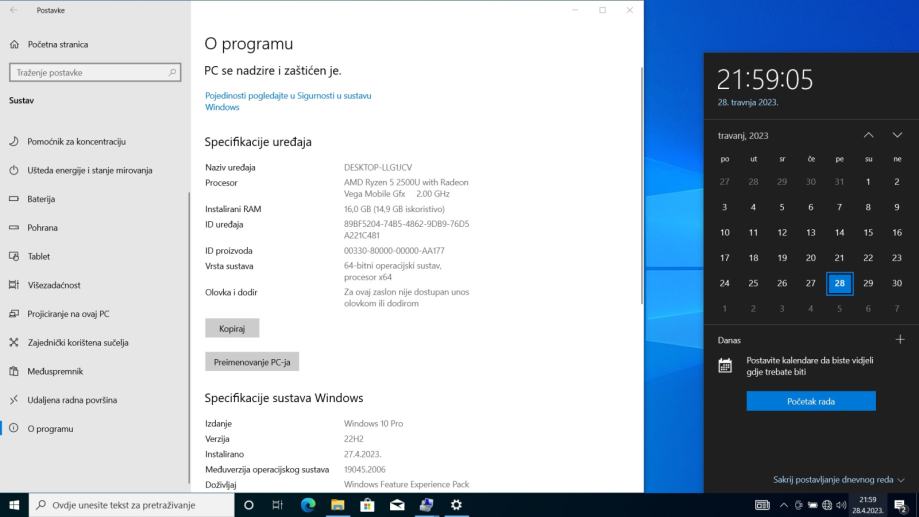Select Pohrana in the sidebar
The height and width of the screenshot is (517, 919).
coord(42,228)
